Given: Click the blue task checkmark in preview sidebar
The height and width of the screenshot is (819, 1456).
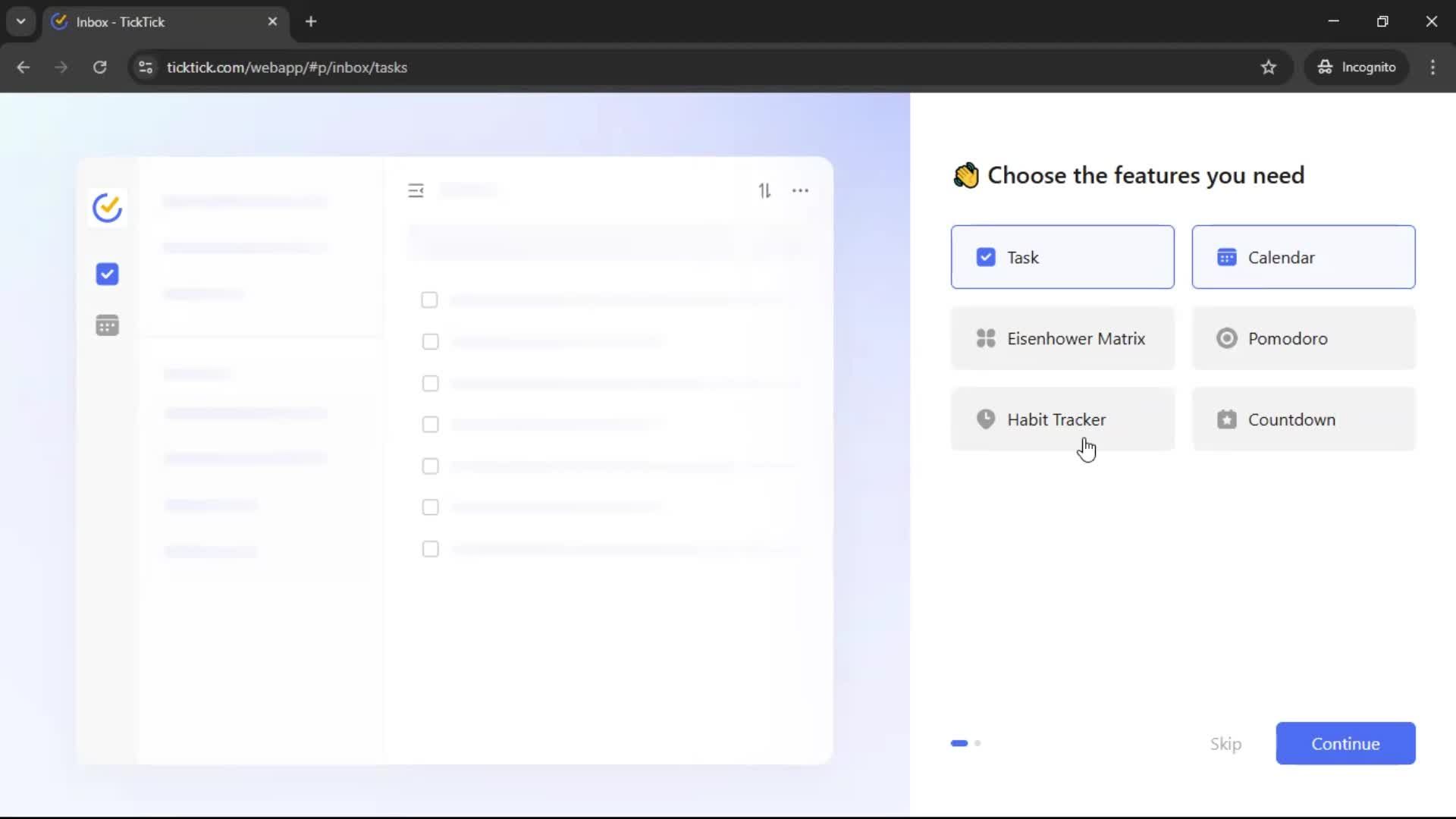Looking at the screenshot, I should pos(107,274).
